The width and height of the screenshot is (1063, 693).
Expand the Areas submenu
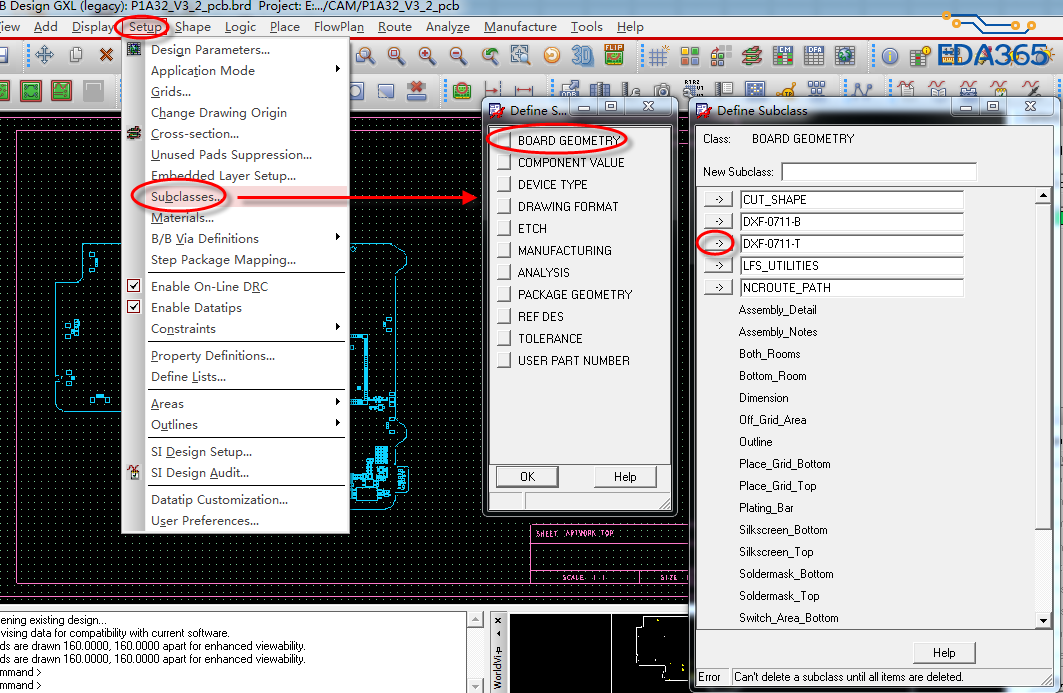coord(338,401)
